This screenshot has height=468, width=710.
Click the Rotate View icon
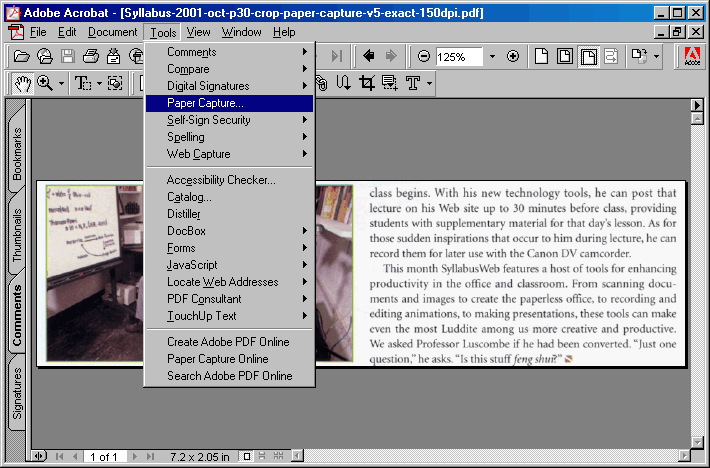point(639,56)
